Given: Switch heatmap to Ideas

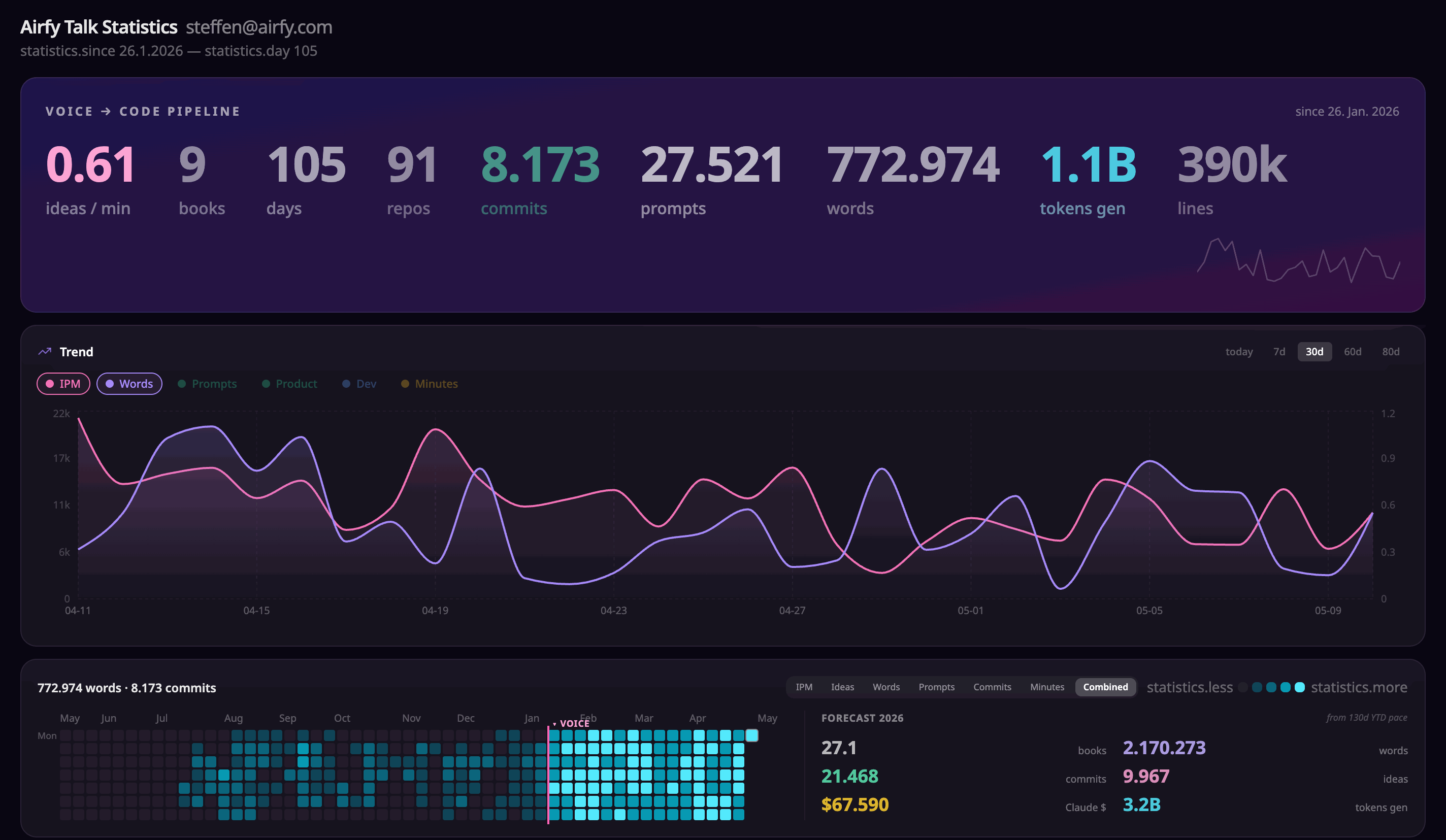Looking at the screenshot, I should coord(842,687).
